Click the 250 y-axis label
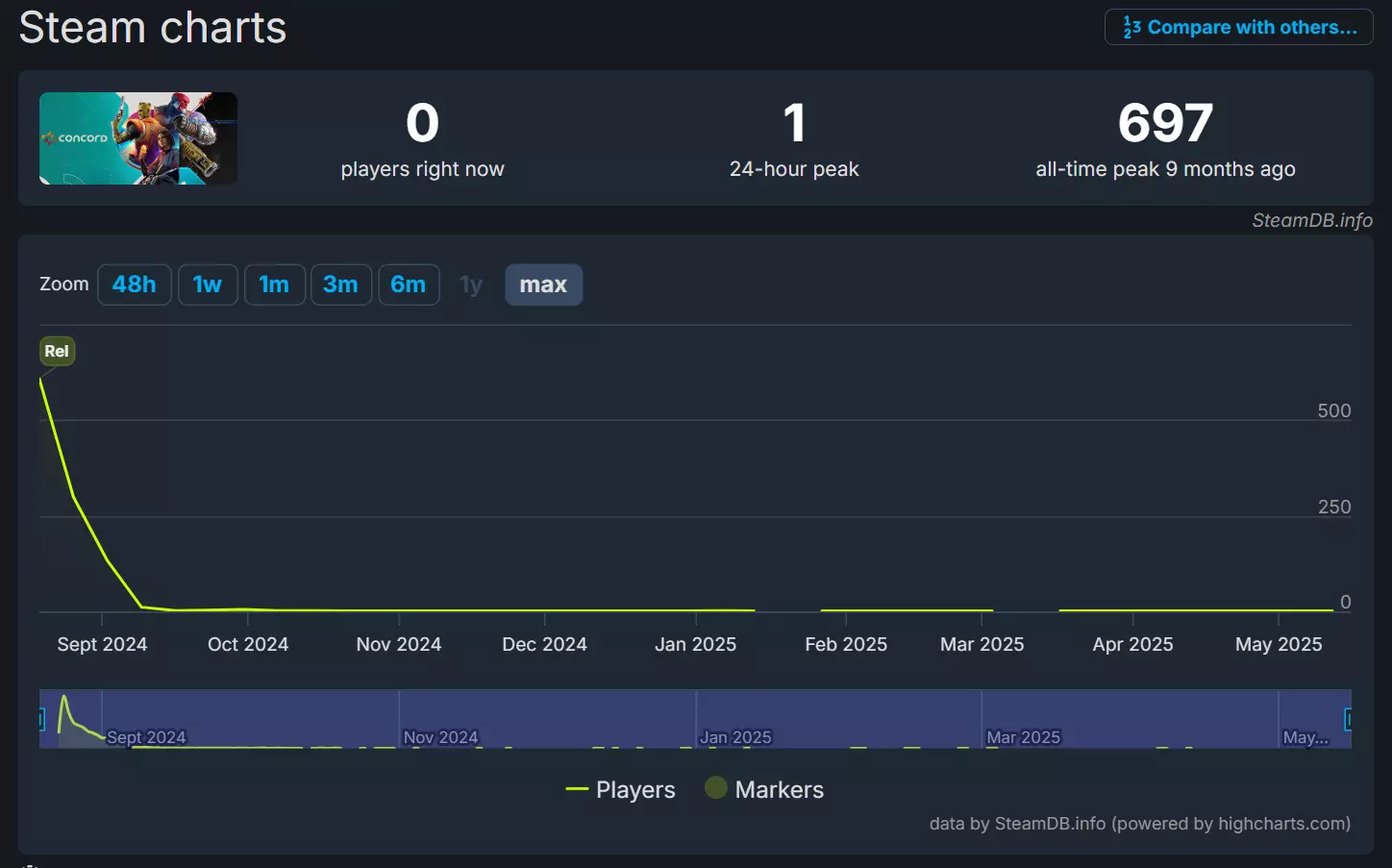 1334,507
